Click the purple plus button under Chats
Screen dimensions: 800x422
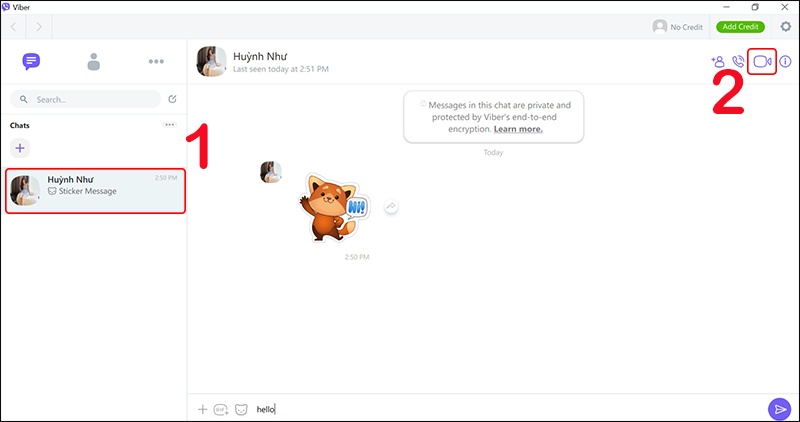pos(20,148)
